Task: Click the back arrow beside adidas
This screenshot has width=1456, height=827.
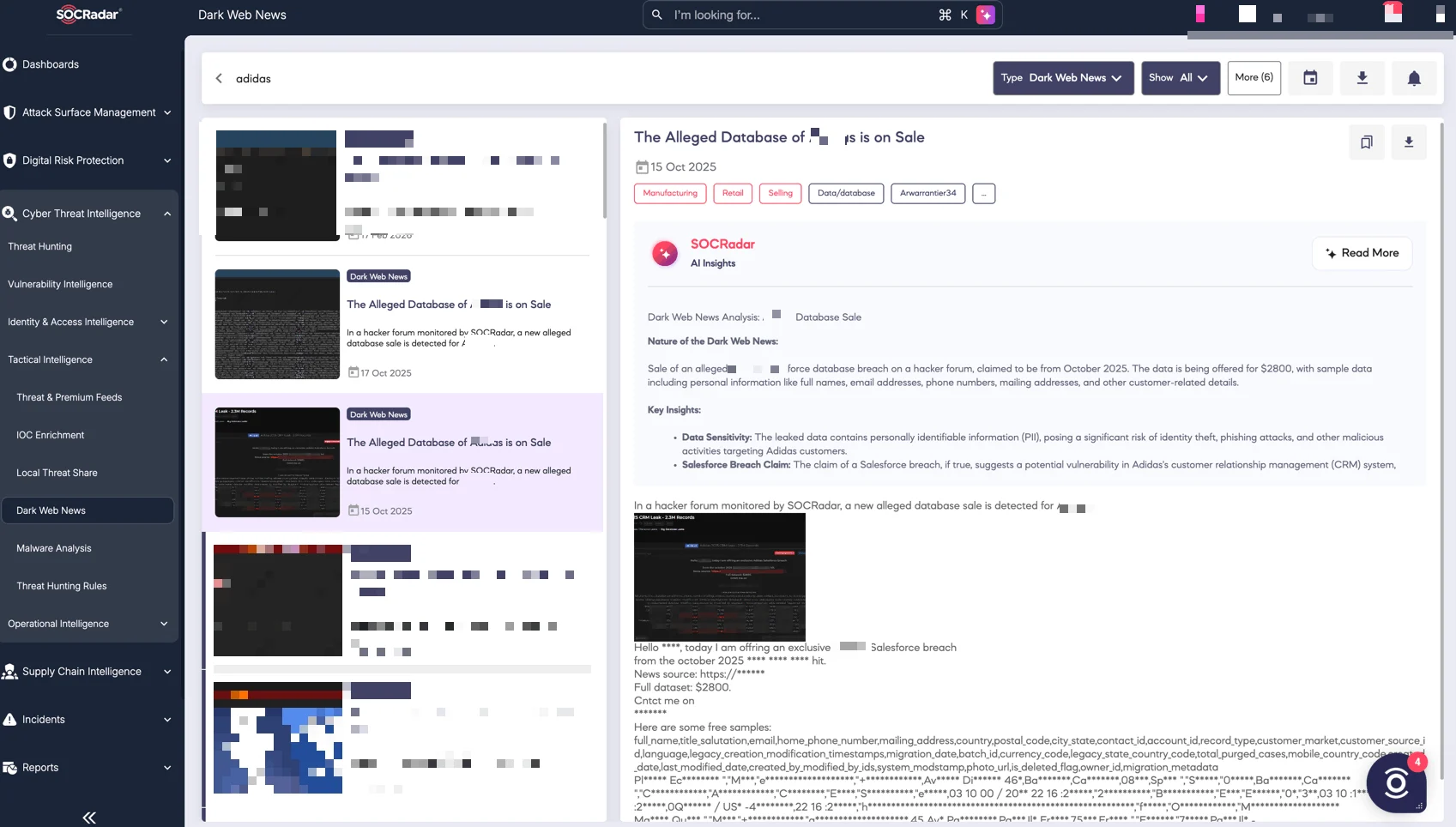Action: [219, 78]
